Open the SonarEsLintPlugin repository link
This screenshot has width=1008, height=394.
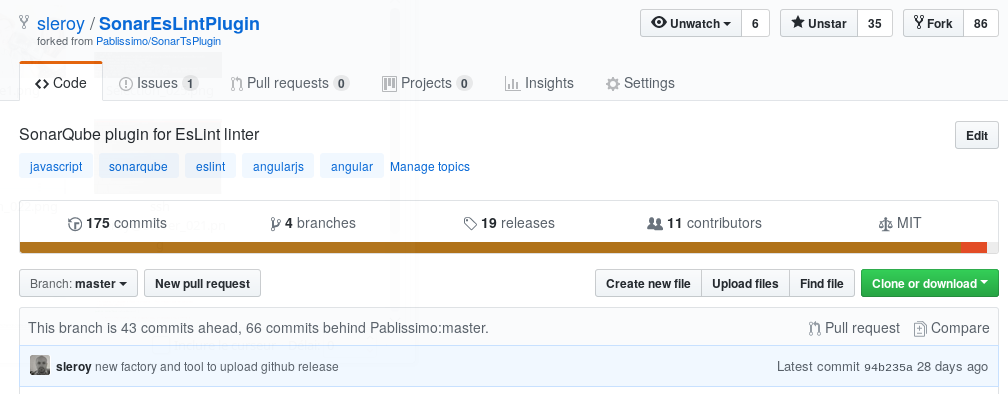pyautogui.click(x=179, y=24)
